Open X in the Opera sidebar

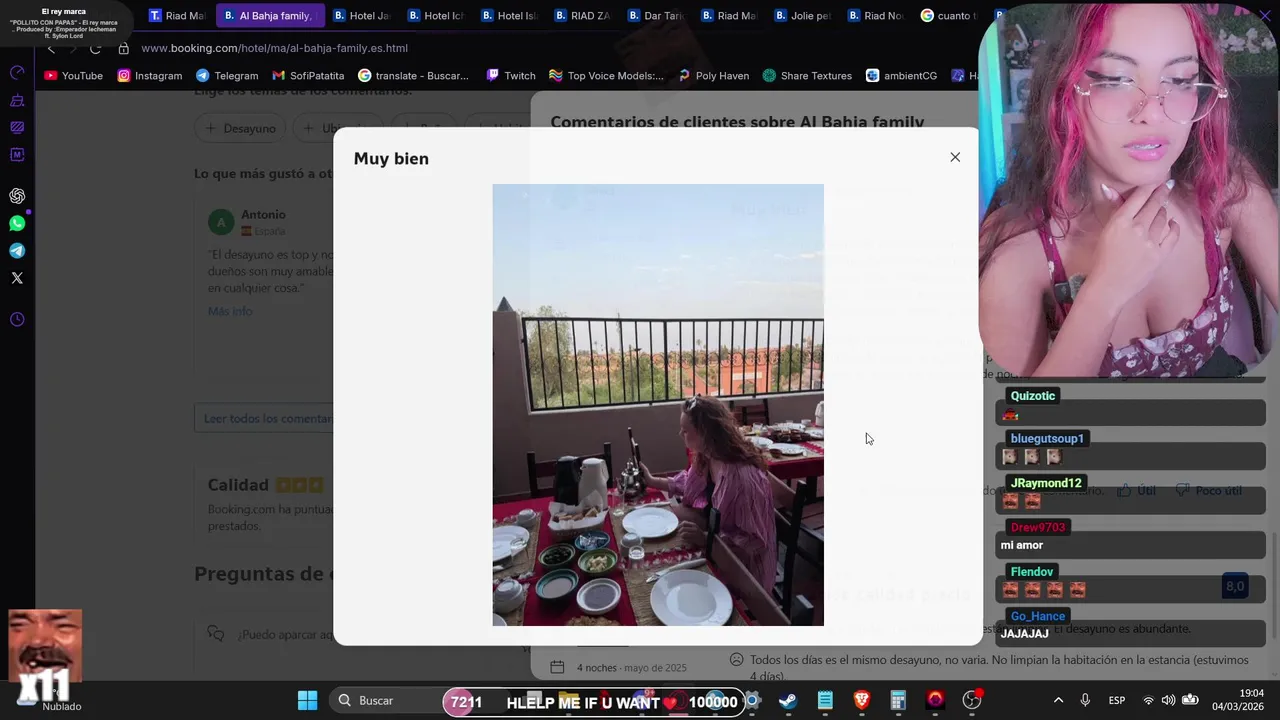(x=17, y=278)
